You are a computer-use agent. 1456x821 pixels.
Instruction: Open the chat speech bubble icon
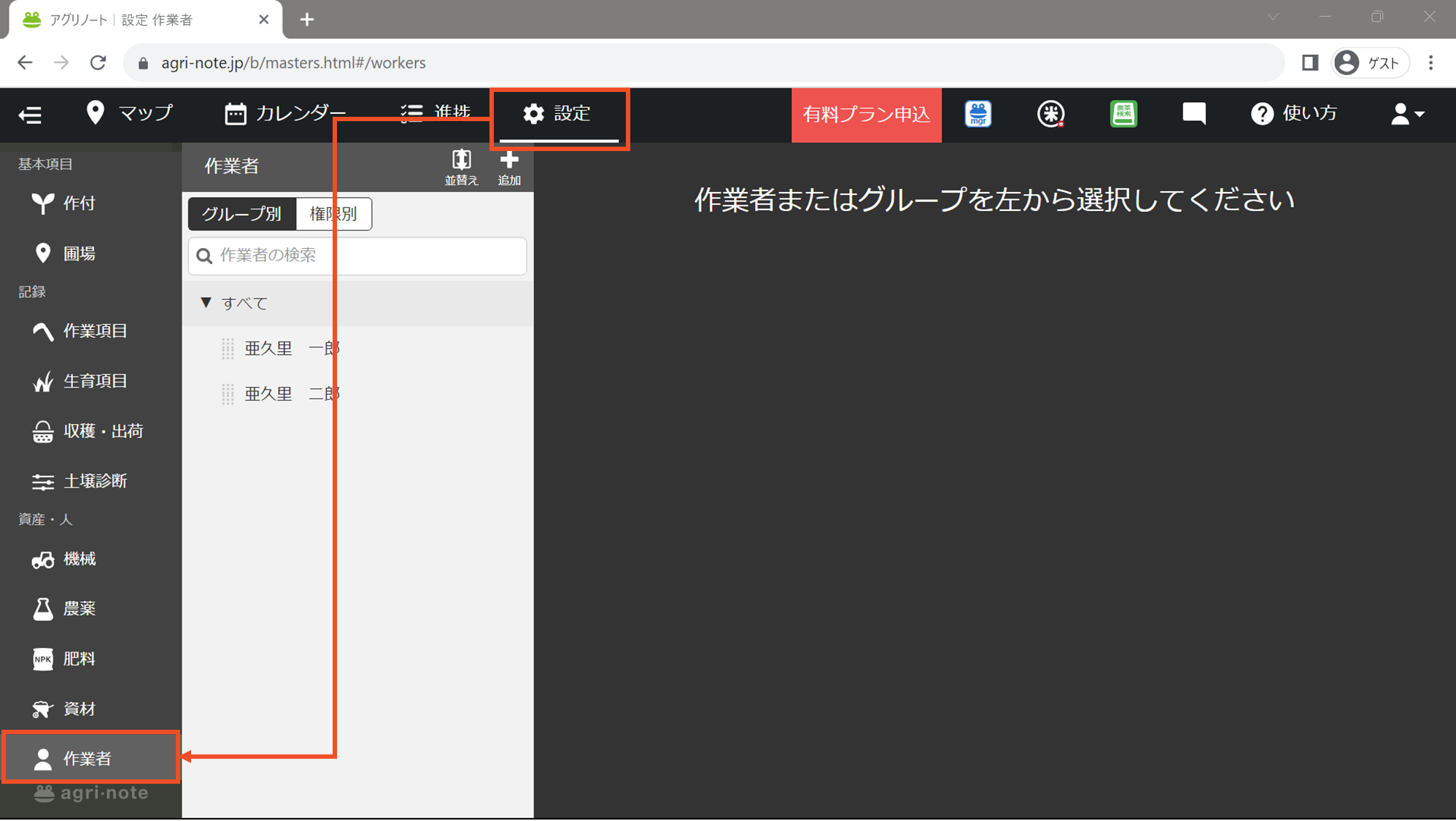click(1194, 113)
